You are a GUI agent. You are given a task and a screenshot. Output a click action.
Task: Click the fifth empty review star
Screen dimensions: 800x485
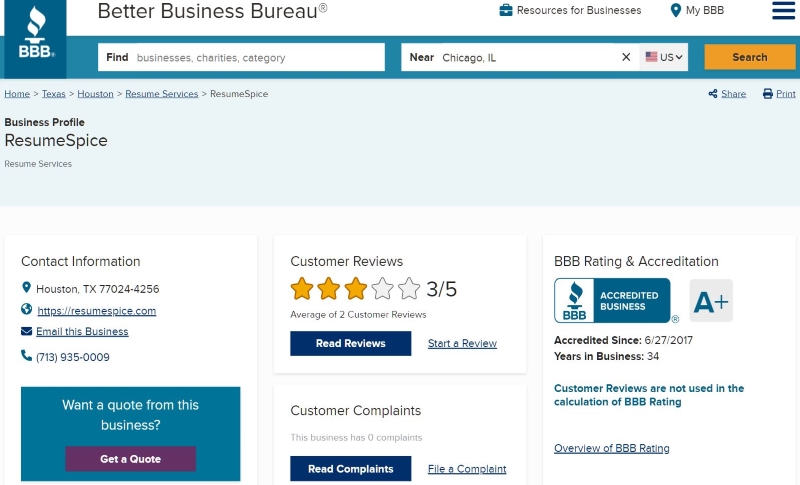click(409, 289)
